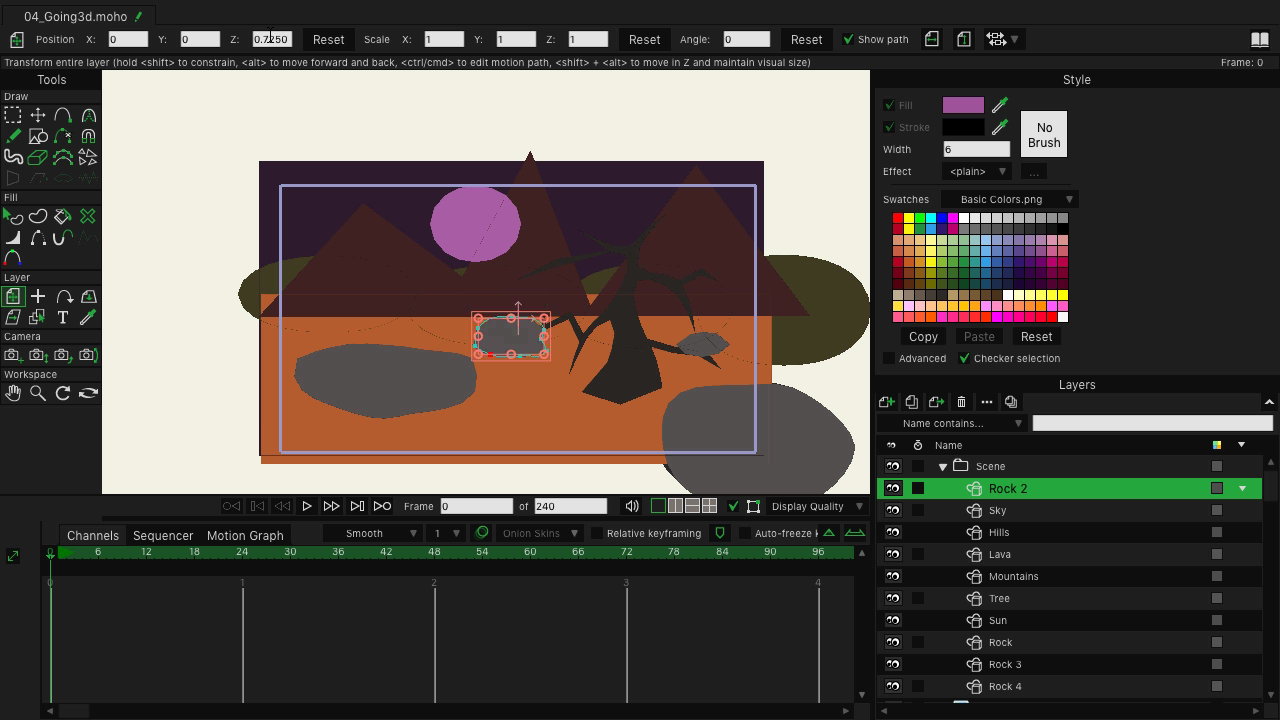
Task: Click the Delete Layer trash icon
Action: (961, 402)
